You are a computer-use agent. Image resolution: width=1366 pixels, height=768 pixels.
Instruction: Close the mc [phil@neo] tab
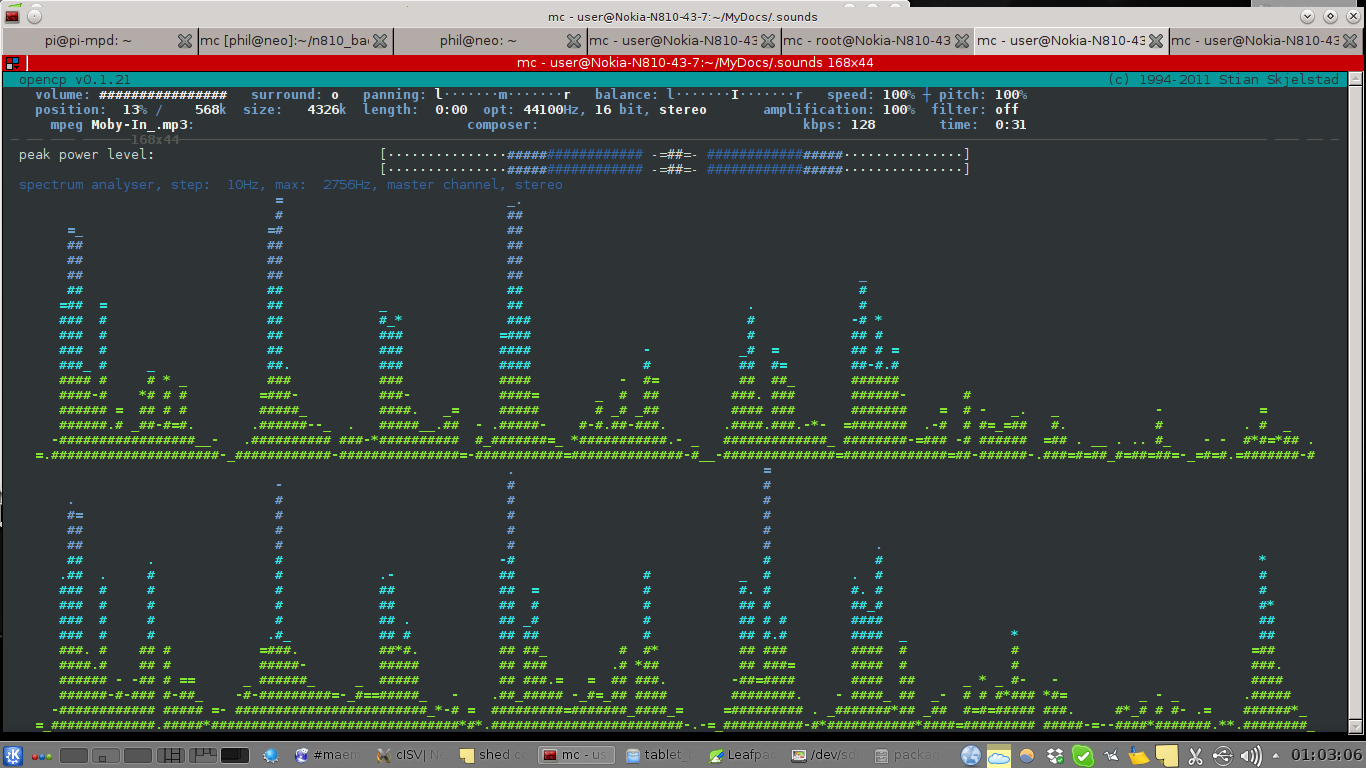379,41
